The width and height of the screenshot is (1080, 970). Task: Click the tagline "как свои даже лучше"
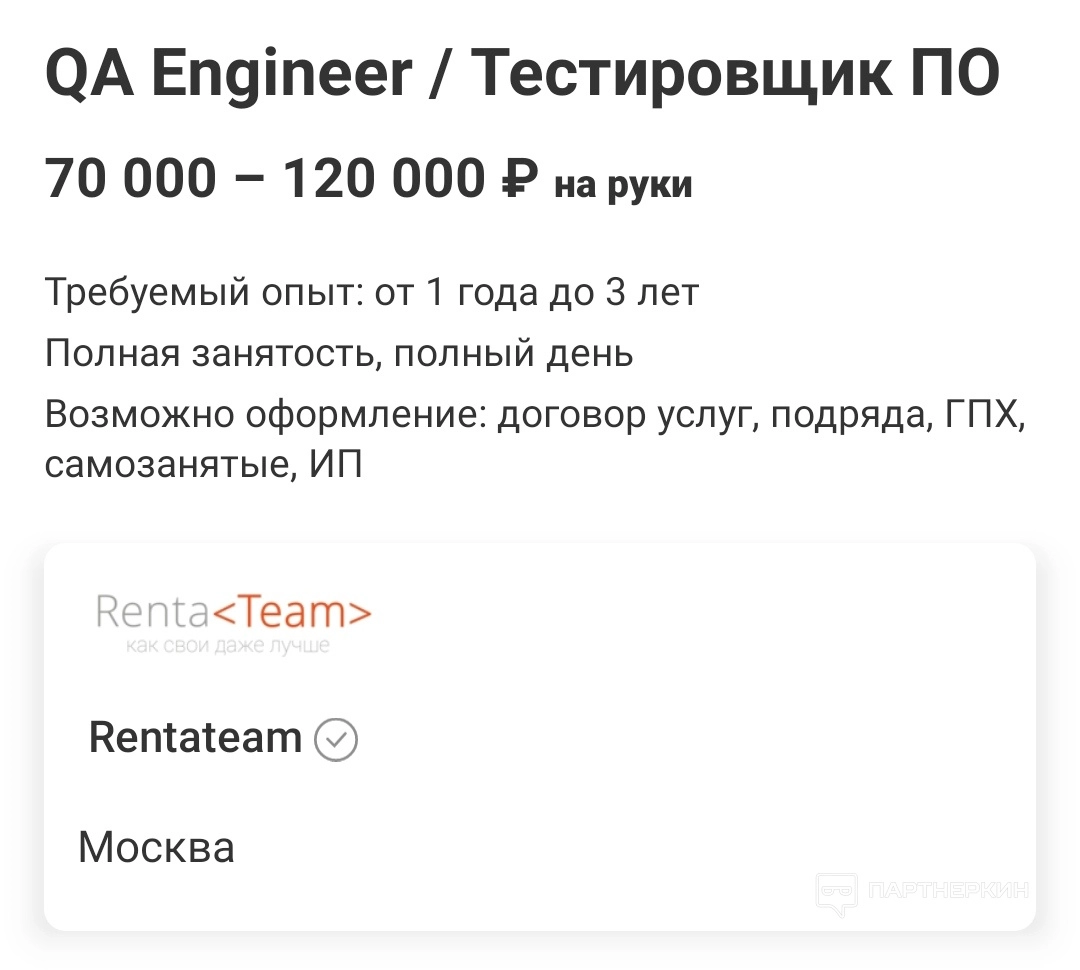pos(227,647)
